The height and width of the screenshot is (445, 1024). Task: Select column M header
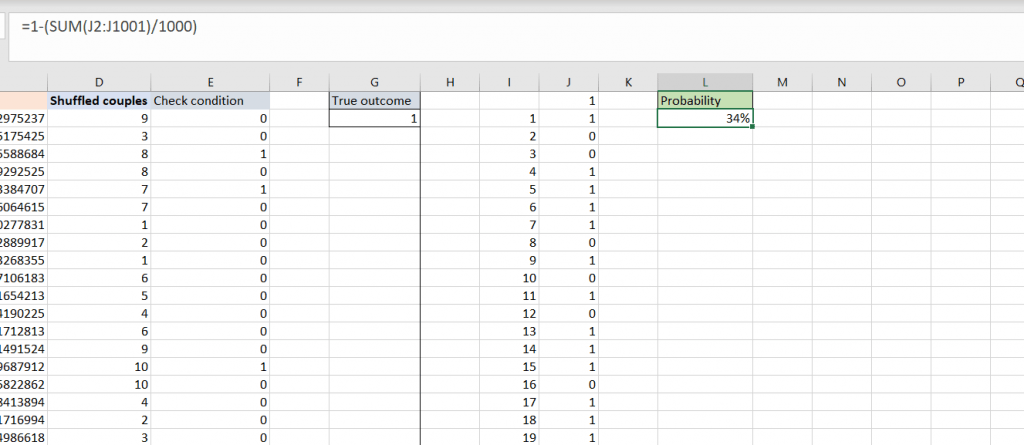(782, 82)
